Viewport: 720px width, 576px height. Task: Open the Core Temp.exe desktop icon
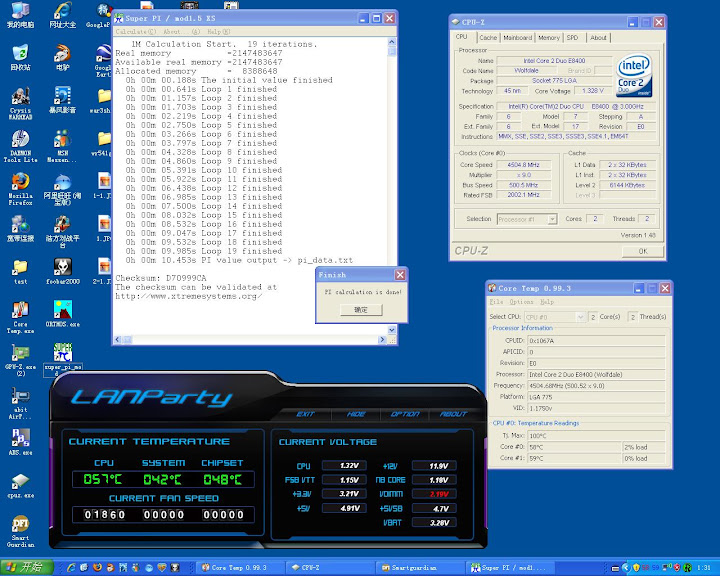coord(19,311)
